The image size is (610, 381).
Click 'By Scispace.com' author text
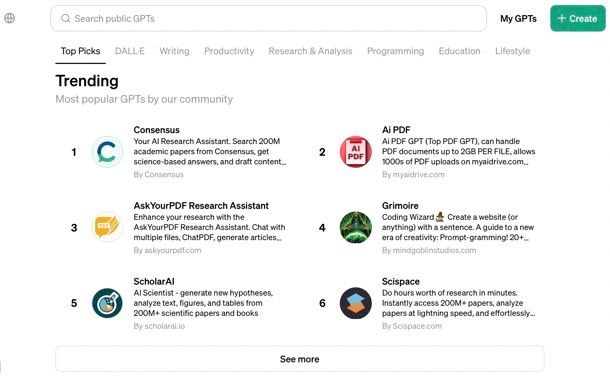412,326
